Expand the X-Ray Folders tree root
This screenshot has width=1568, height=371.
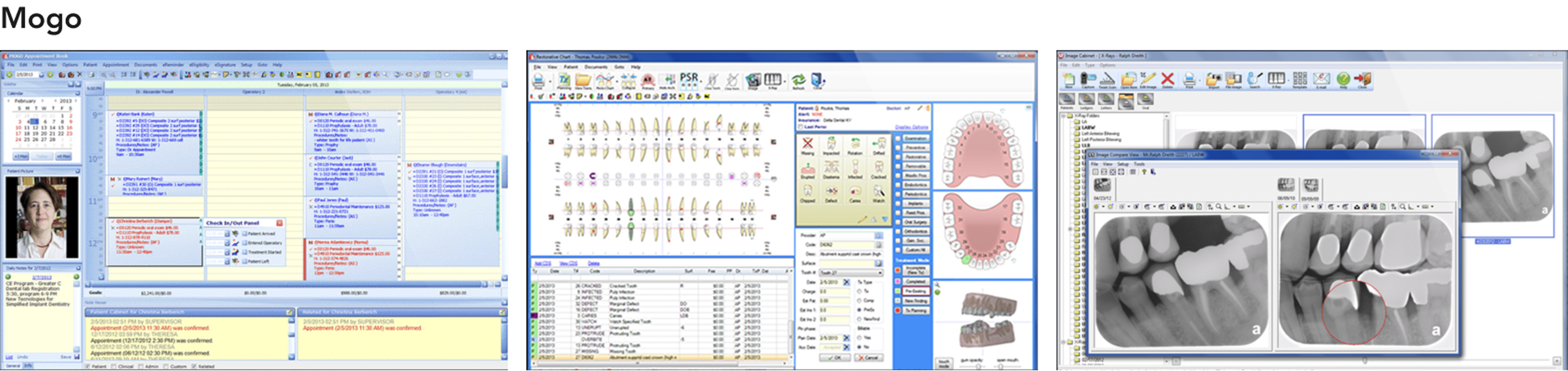coord(1064,116)
